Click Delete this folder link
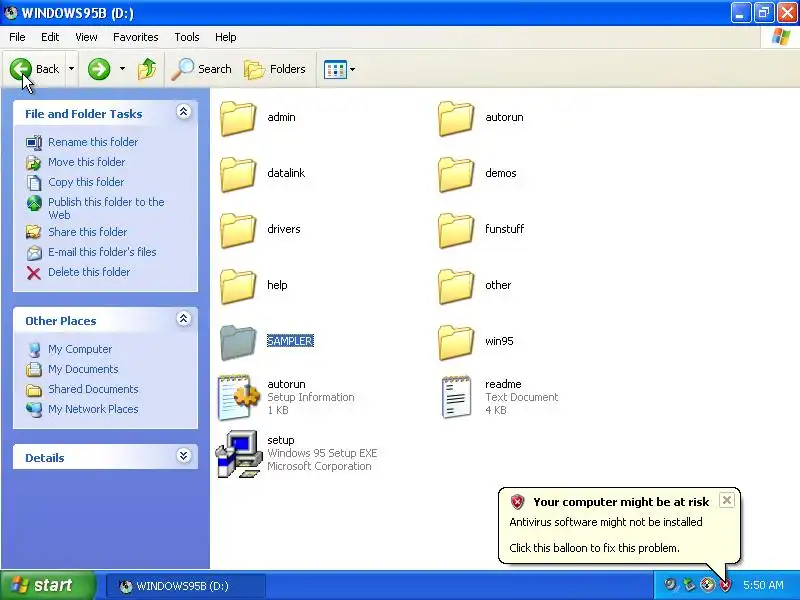This screenshot has width=800, height=600. pos(89,272)
